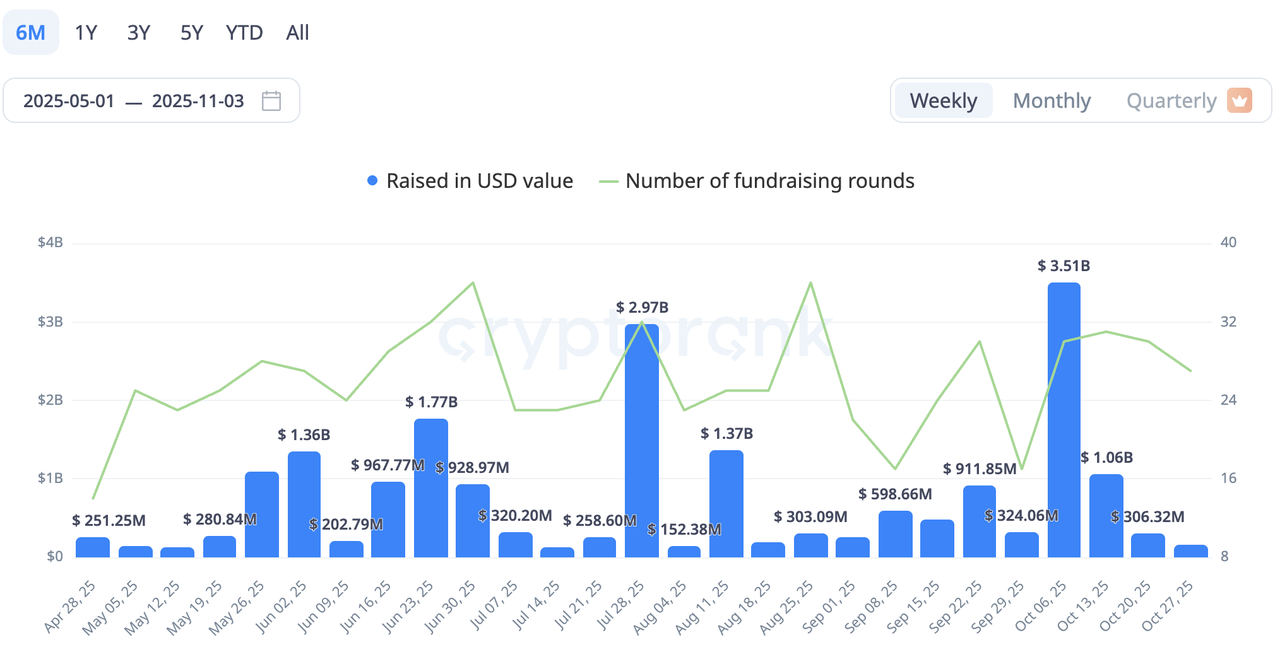1280x657 pixels.
Task: Click the green line legend marker
Action: coord(608,181)
